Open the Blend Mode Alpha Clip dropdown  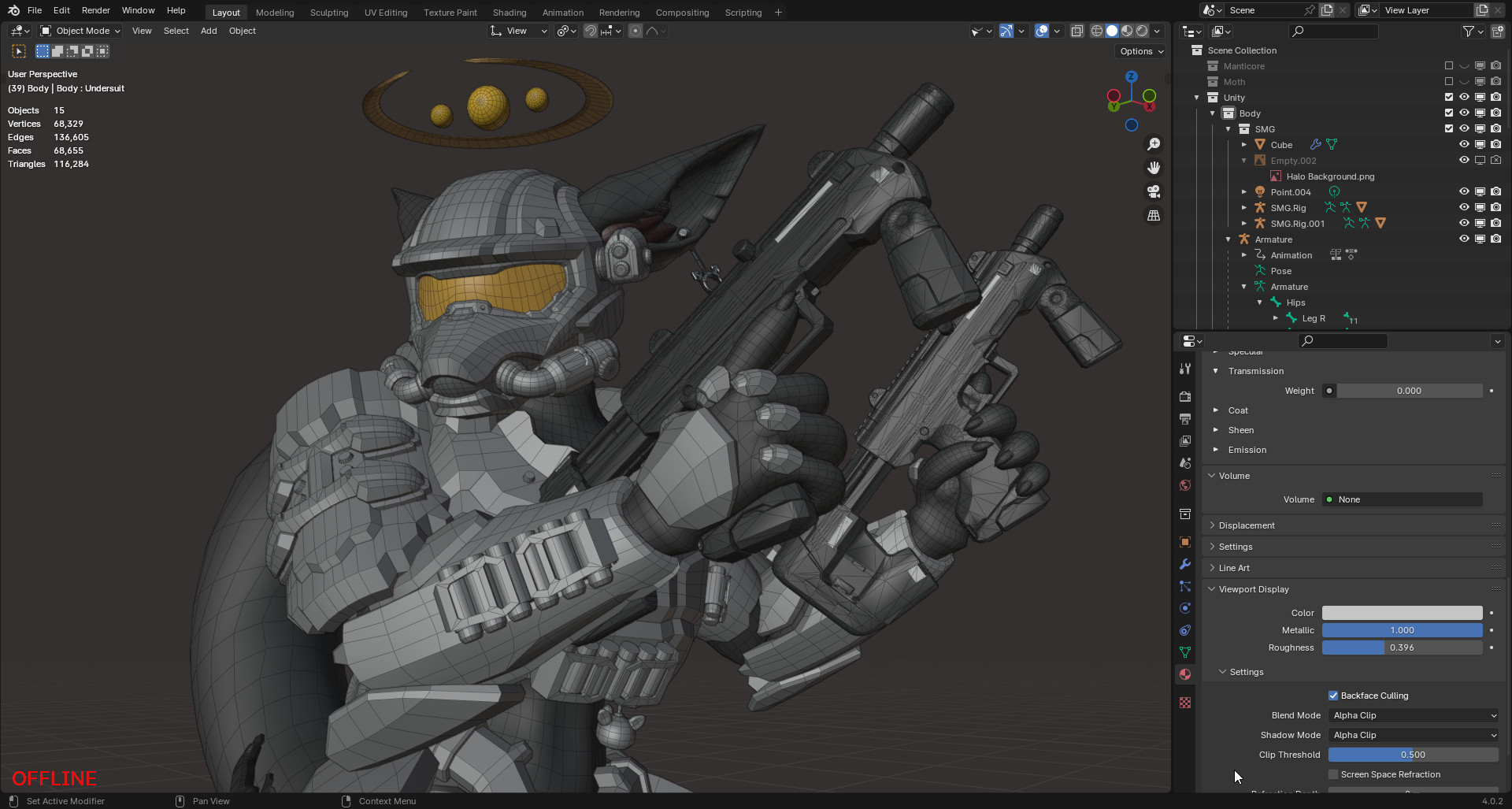pyautogui.click(x=1414, y=715)
